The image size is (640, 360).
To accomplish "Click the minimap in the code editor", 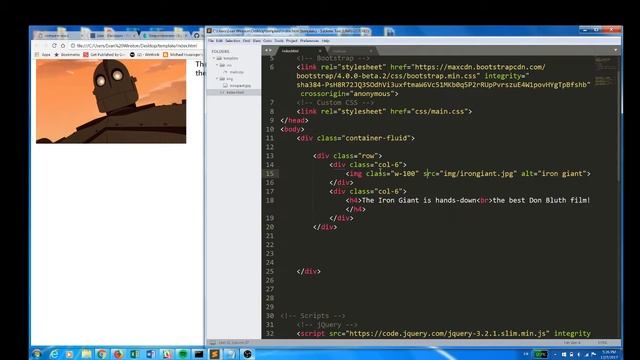I will tap(604, 72).
